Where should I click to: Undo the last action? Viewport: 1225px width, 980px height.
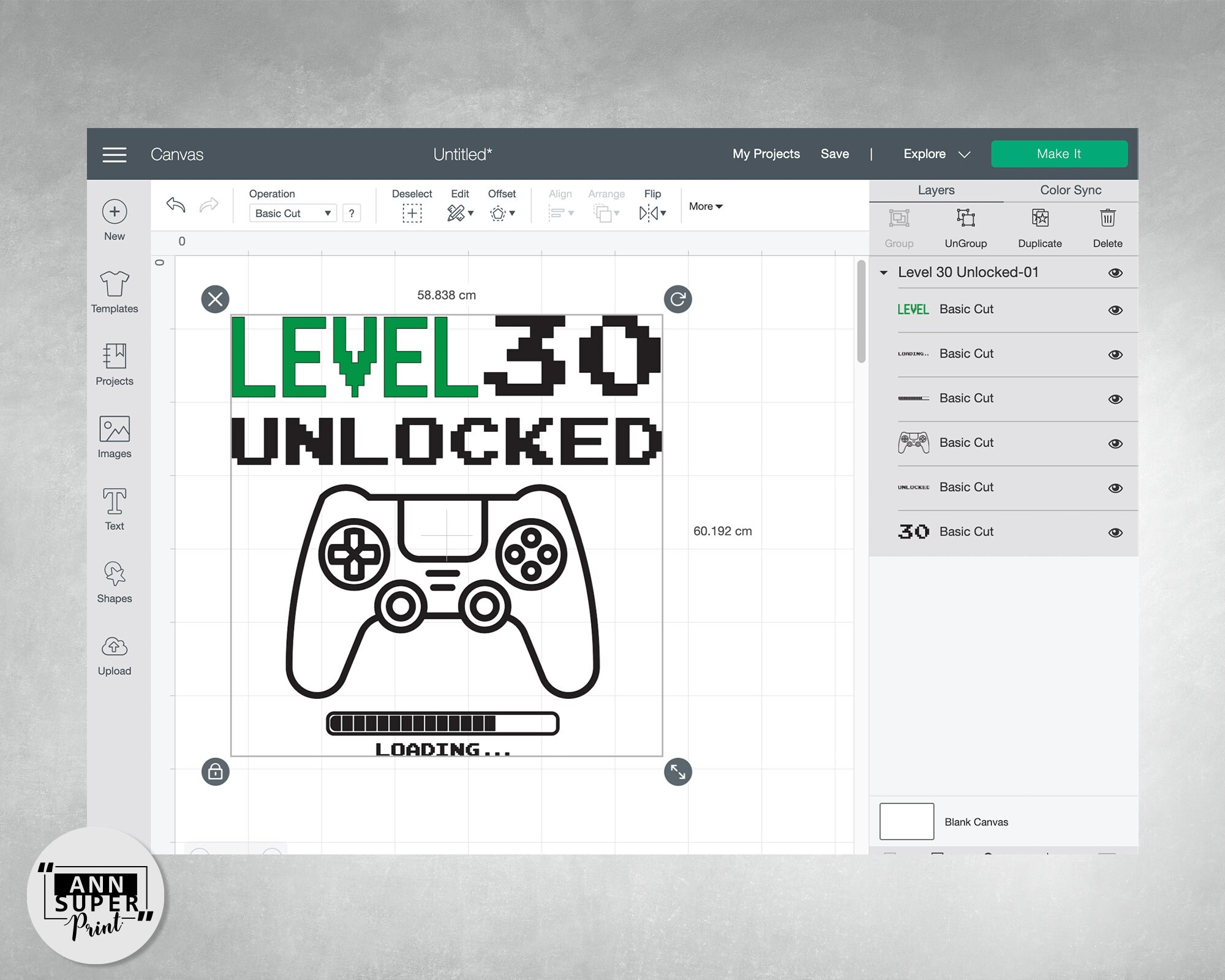(176, 205)
